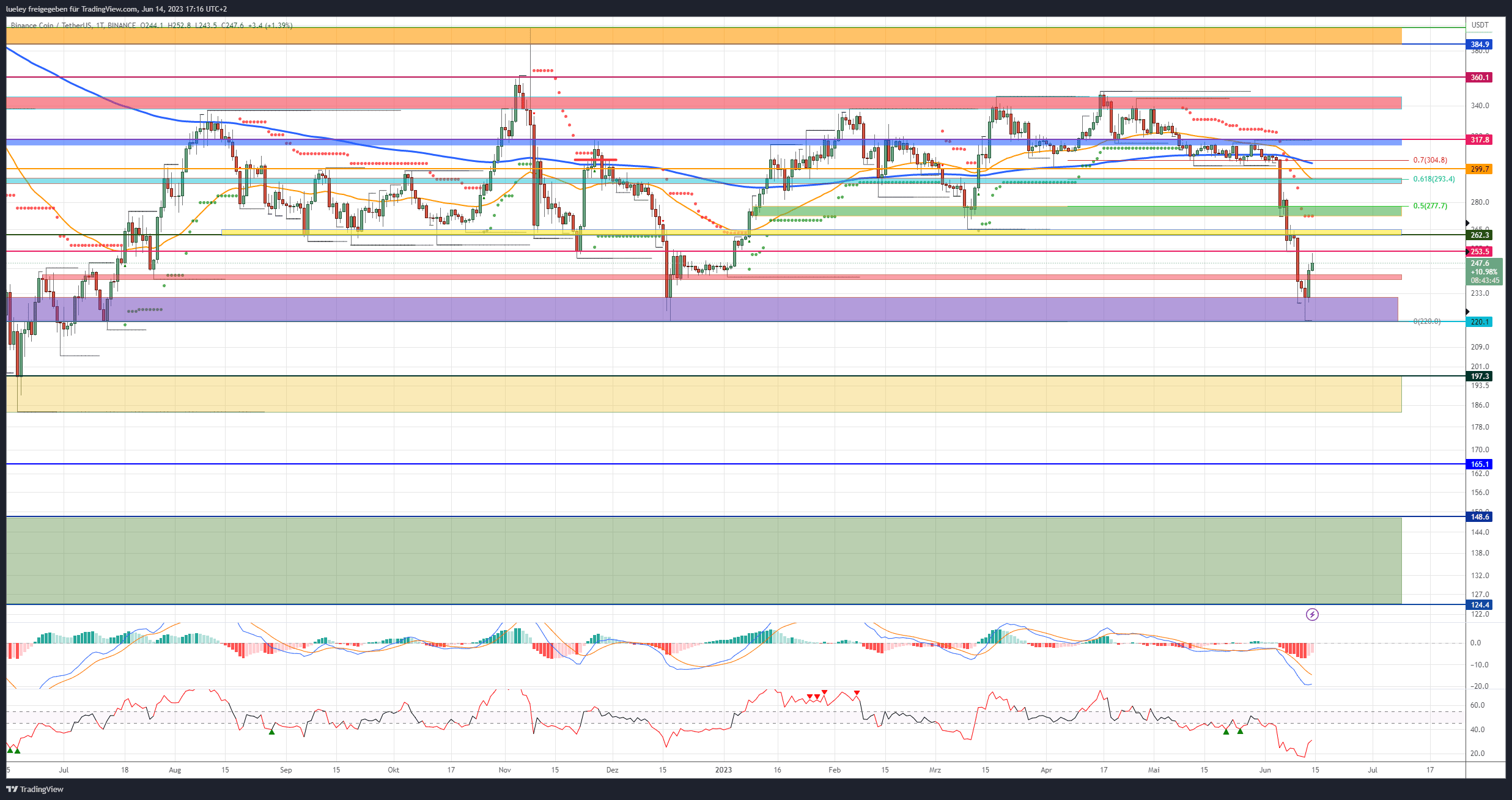The height and width of the screenshot is (800, 1512).
Task: Select the 384.9 blue price label
Action: pos(1480,45)
